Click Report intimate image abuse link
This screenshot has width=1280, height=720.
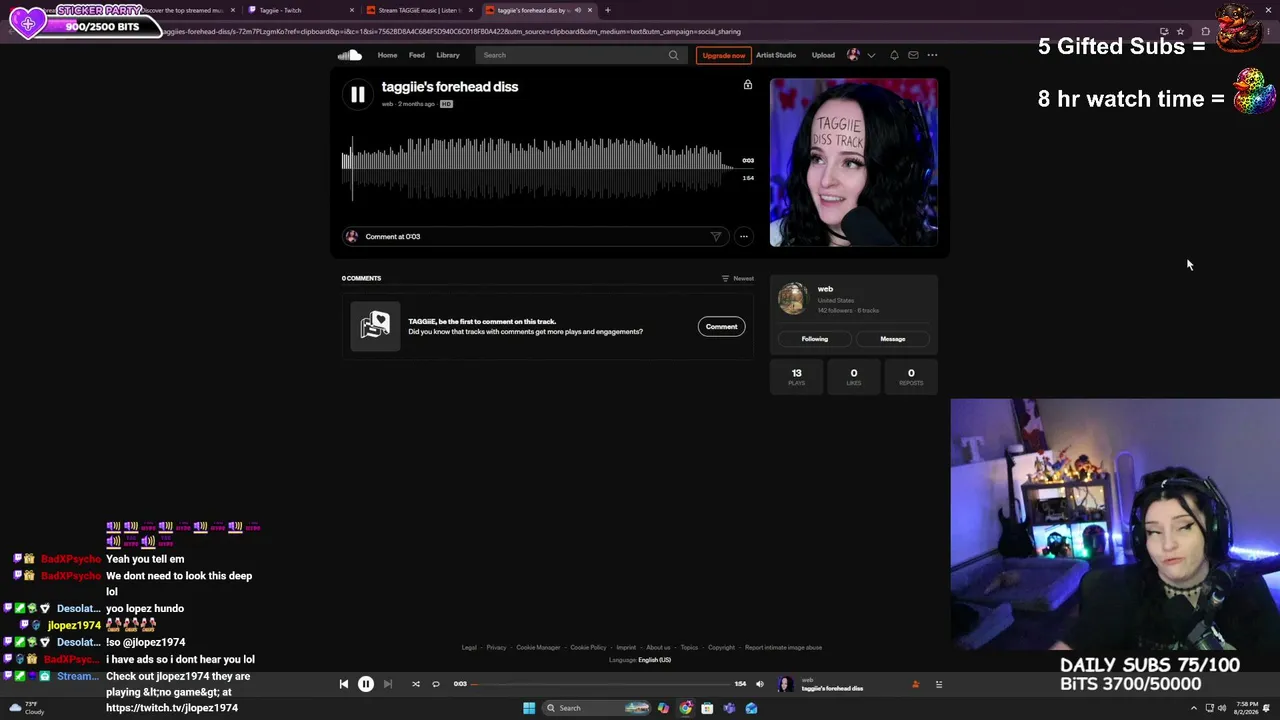point(783,647)
